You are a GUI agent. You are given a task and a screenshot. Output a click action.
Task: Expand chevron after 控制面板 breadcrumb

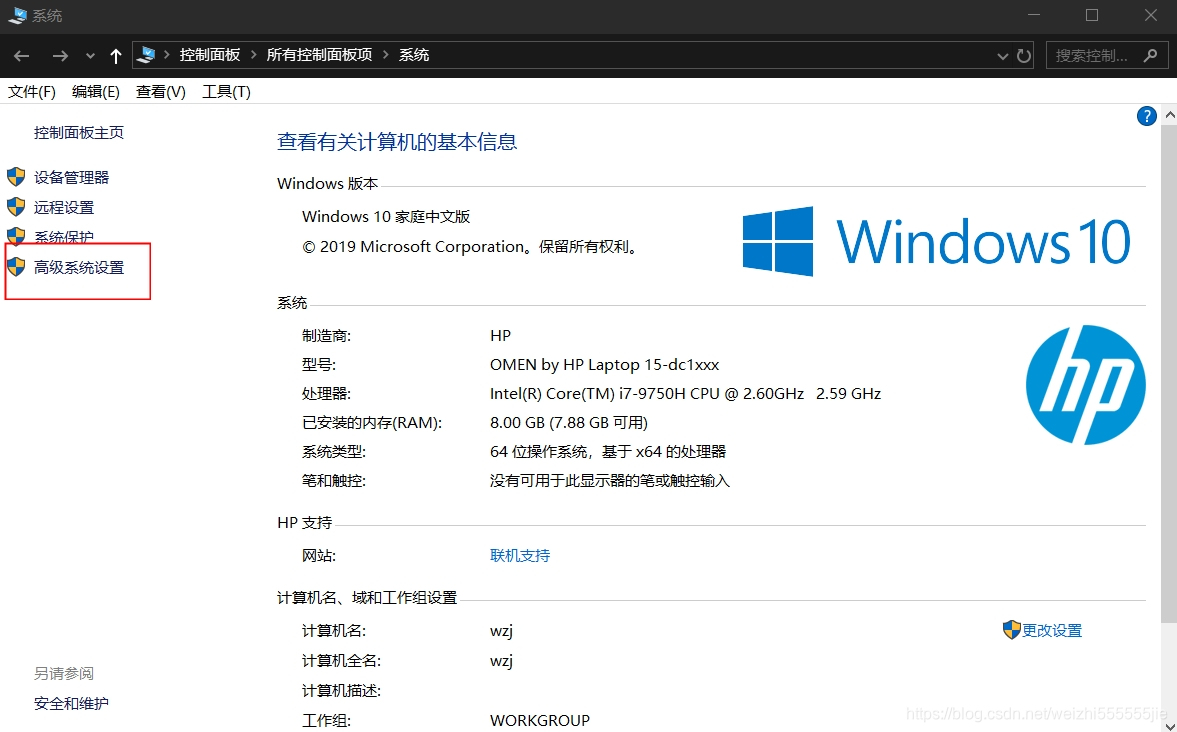tap(254, 55)
